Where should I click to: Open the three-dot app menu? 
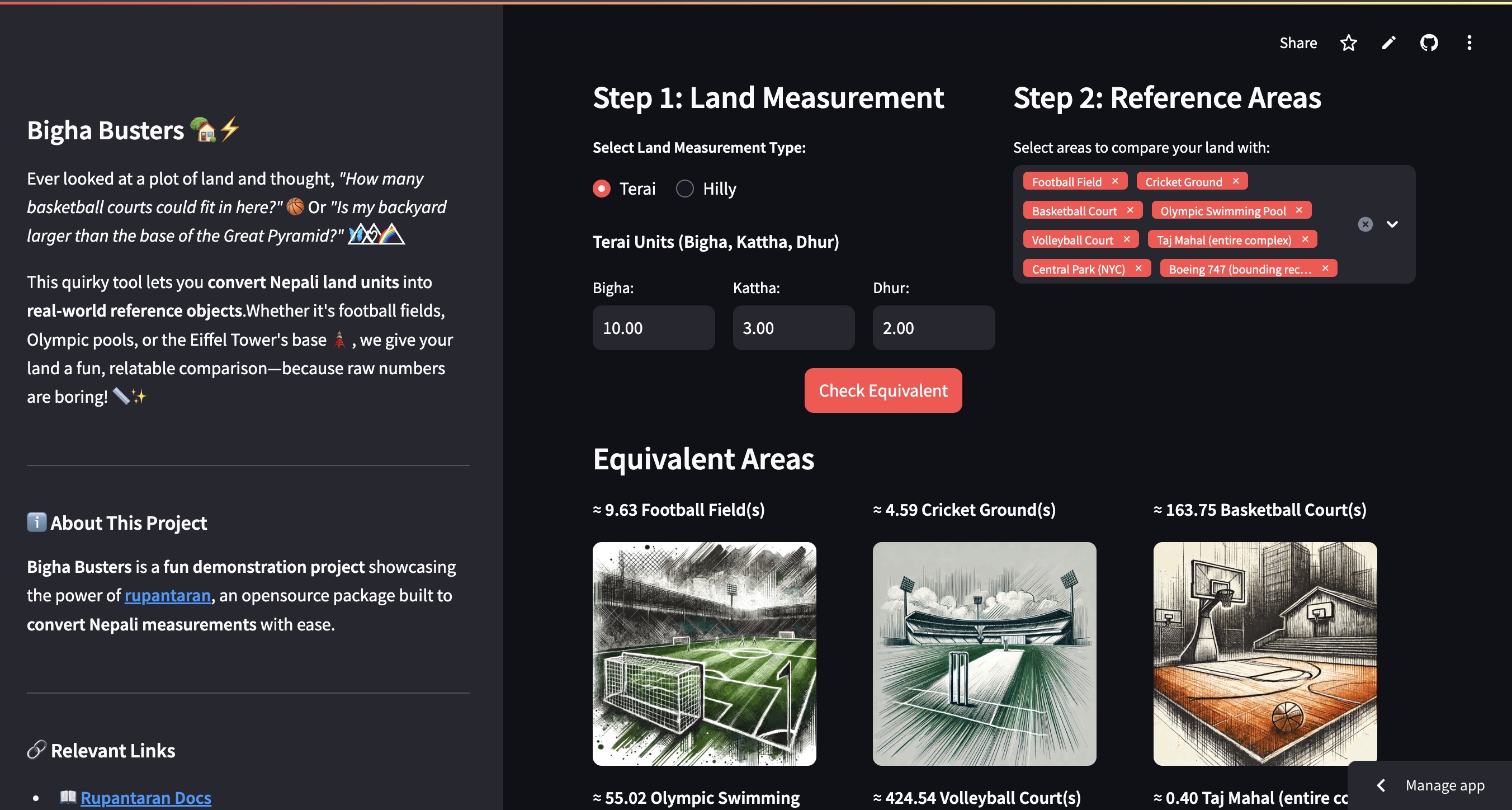[1469, 43]
